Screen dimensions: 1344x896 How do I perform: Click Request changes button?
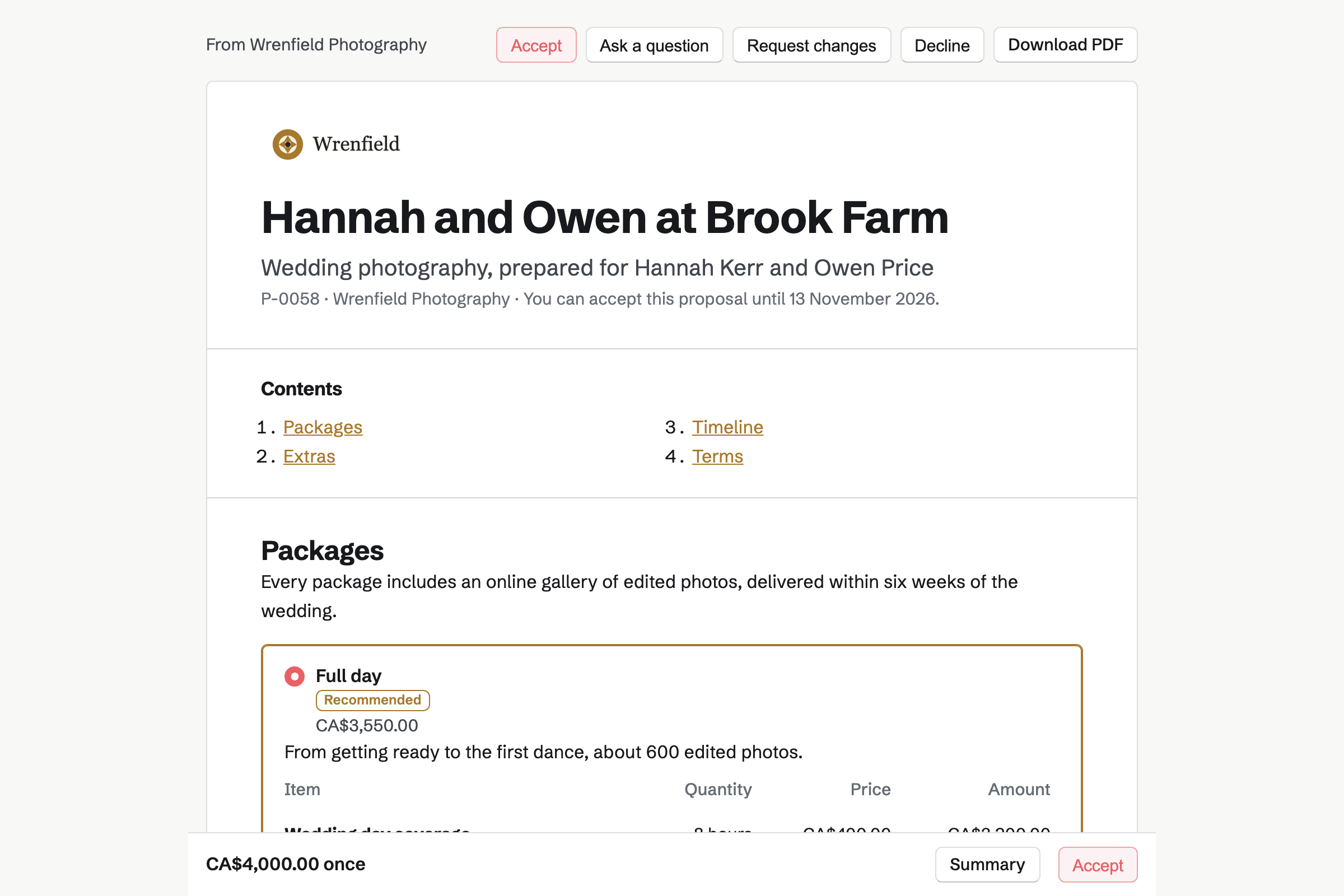(x=811, y=45)
